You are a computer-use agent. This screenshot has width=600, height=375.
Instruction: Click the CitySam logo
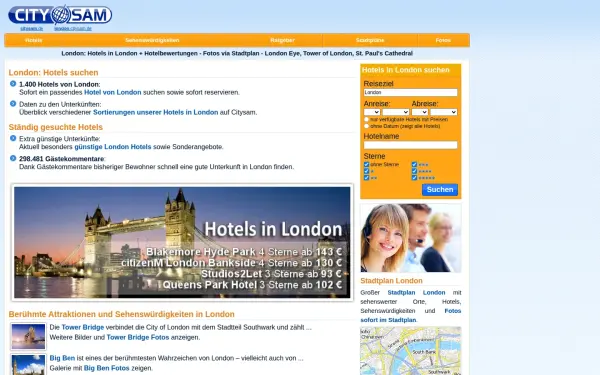(x=60, y=15)
